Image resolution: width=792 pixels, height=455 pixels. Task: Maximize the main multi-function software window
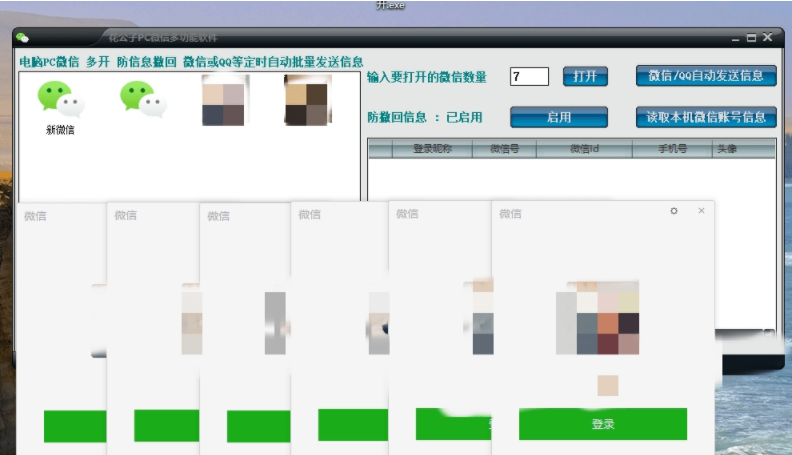click(x=752, y=37)
